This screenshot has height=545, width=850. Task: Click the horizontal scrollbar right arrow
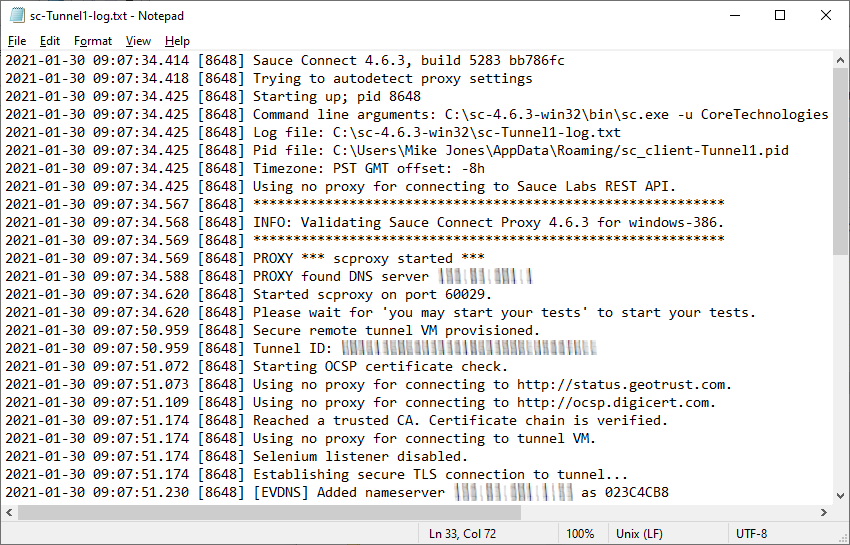(x=824, y=512)
